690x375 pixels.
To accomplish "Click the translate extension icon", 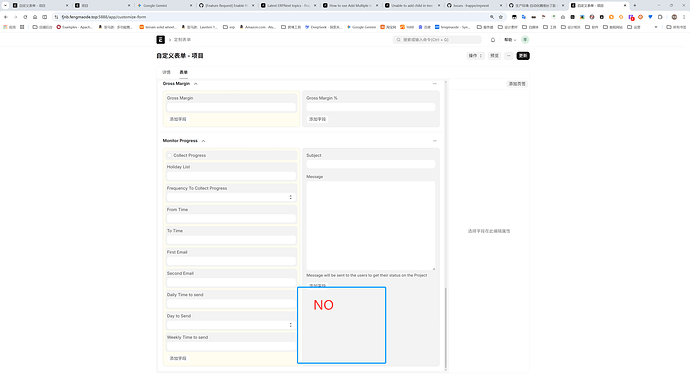I will pyautogui.click(x=524, y=17).
